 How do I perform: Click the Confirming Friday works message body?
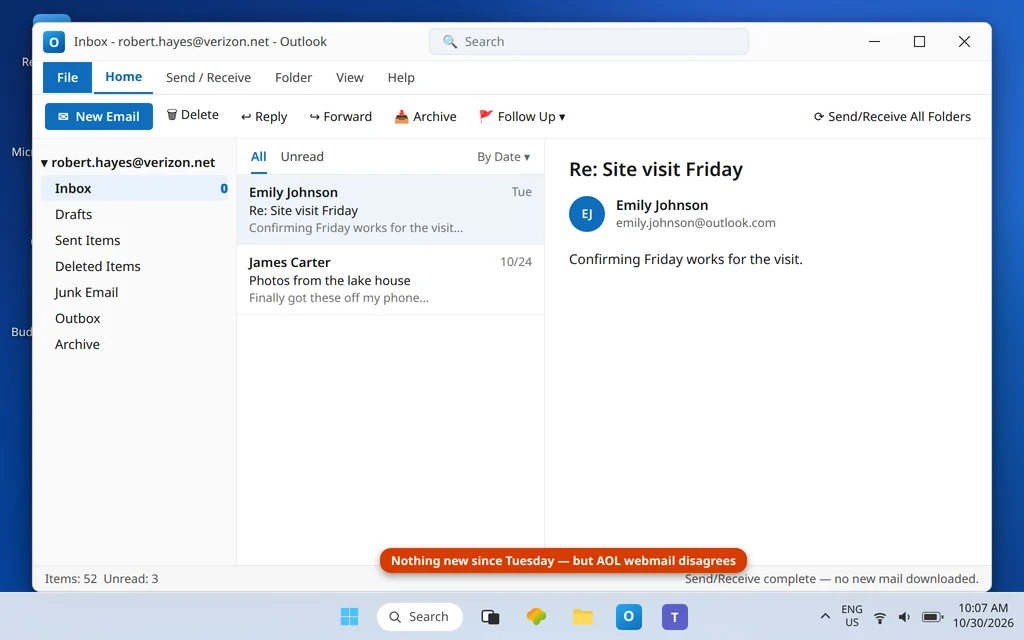[x=686, y=259]
